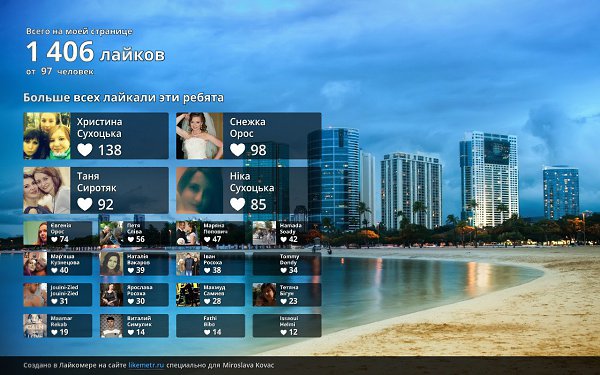Image resolution: width=600 pixels, height=375 pixels.
Task: Click the heart icon beside 138 likes
Action: click(85, 150)
